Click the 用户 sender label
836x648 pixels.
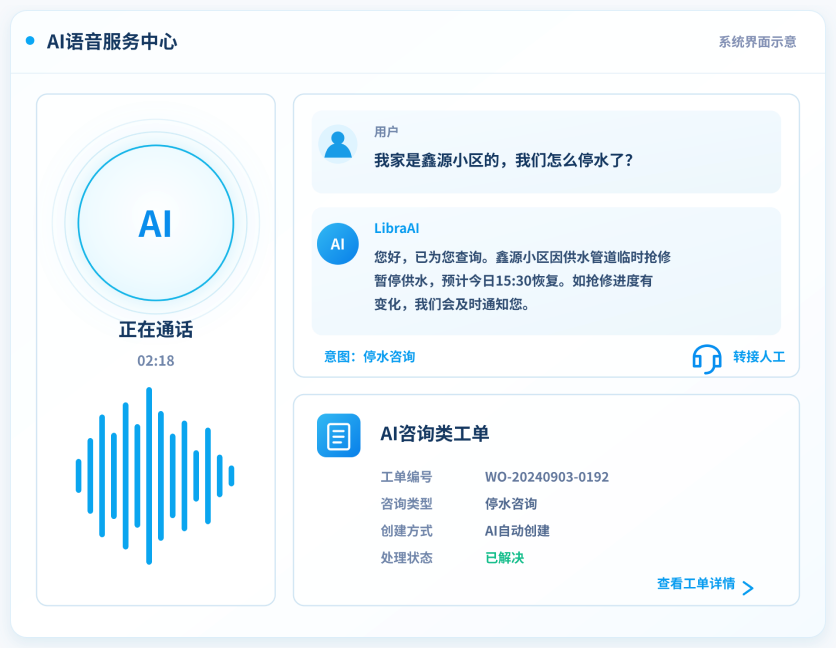[x=386, y=132]
